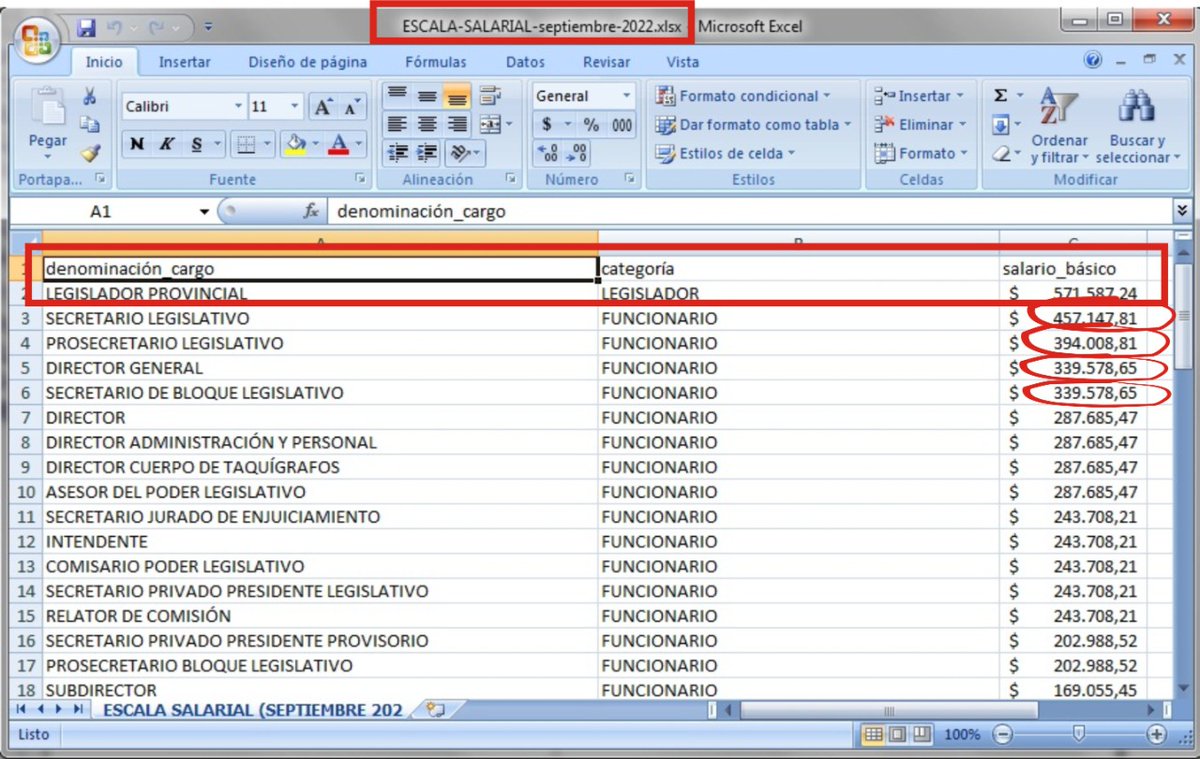Switch to Page Break Preview in status bar

click(x=920, y=734)
